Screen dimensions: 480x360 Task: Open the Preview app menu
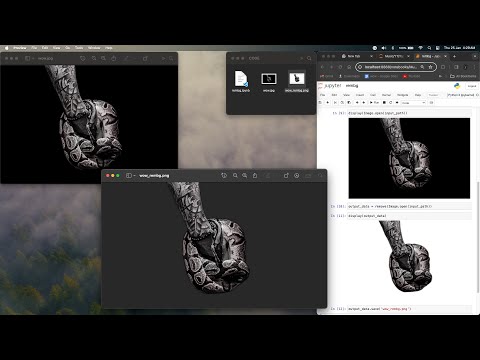(x=20, y=48)
